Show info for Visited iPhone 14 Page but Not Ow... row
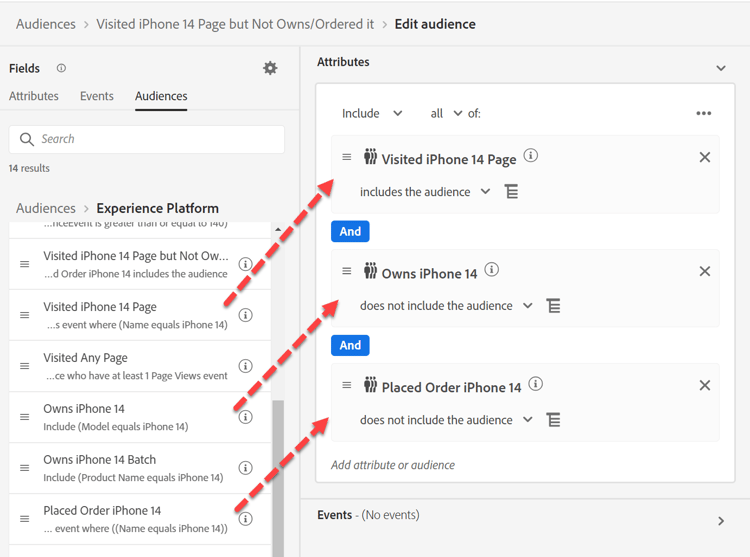Viewport: 750px width, 557px height. coord(245,264)
